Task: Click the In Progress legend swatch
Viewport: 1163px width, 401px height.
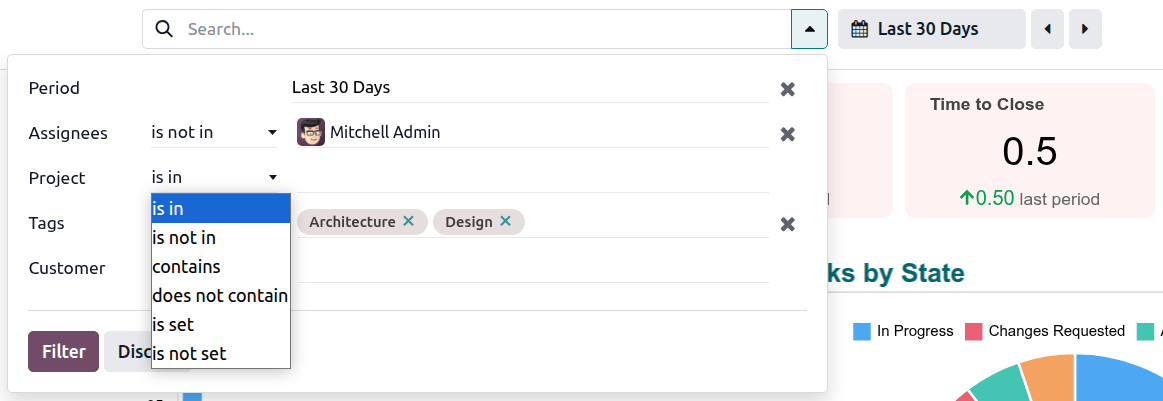Action: pyautogui.click(x=862, y=331)
